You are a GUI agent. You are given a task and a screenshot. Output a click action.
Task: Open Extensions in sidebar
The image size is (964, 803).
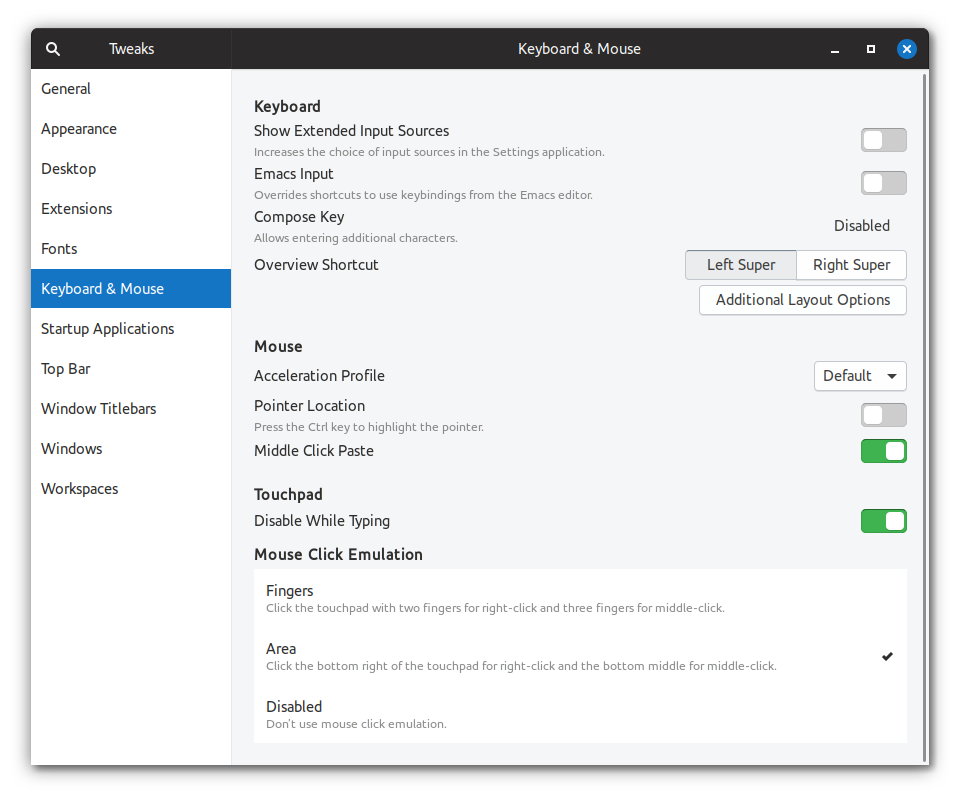pos(131,209)
